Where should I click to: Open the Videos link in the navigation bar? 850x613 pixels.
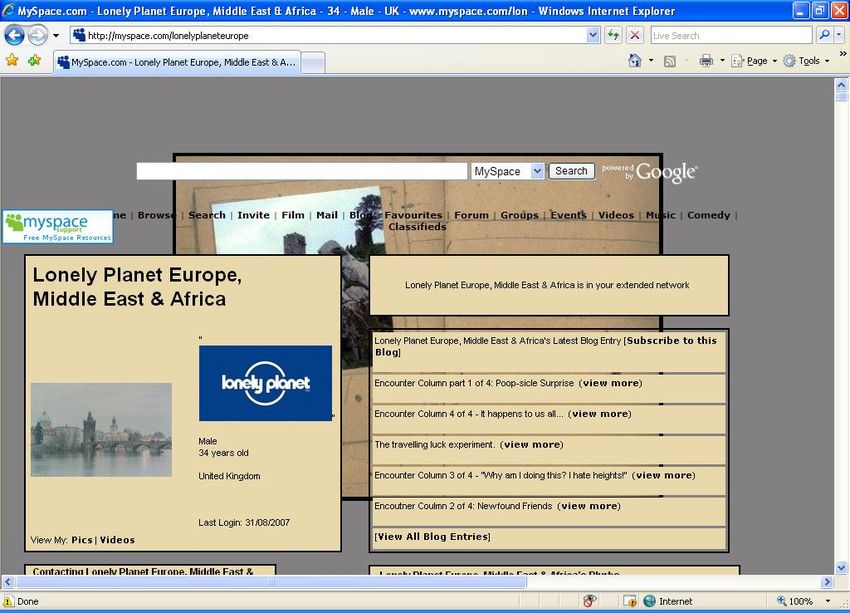tap(616, 215)
